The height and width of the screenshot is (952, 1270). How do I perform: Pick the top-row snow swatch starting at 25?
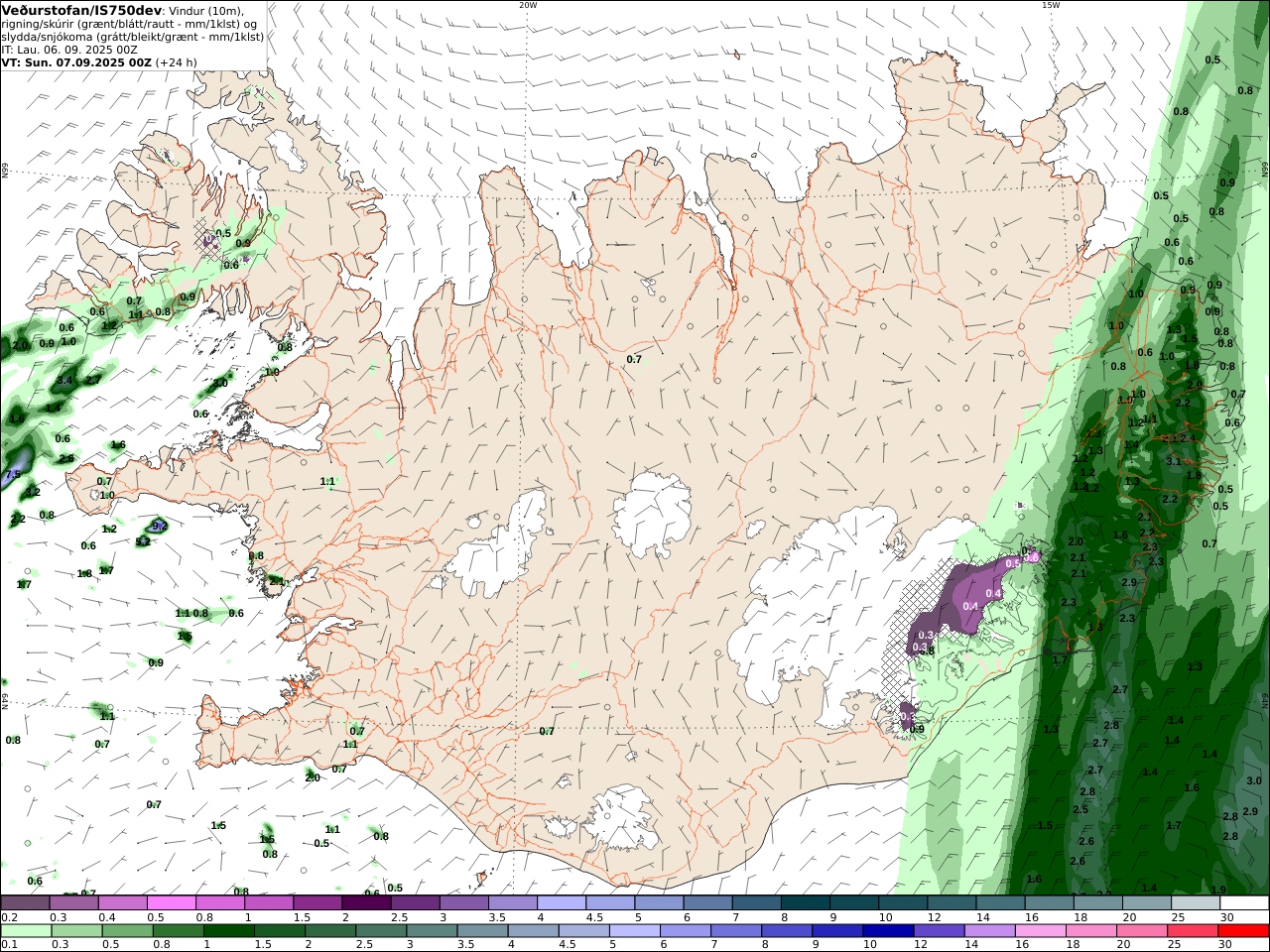click(1196, 902)
